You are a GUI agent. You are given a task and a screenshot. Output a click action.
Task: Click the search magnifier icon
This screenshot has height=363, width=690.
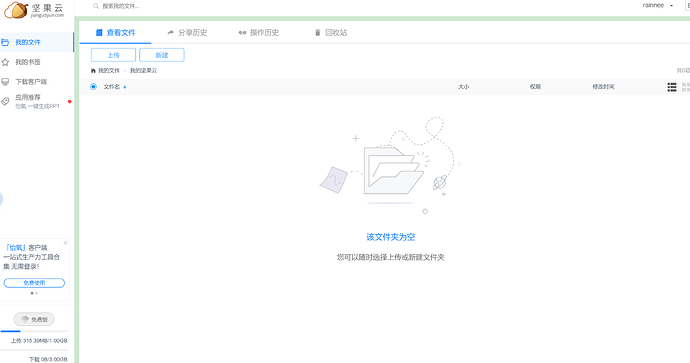(x=95, y=6)
